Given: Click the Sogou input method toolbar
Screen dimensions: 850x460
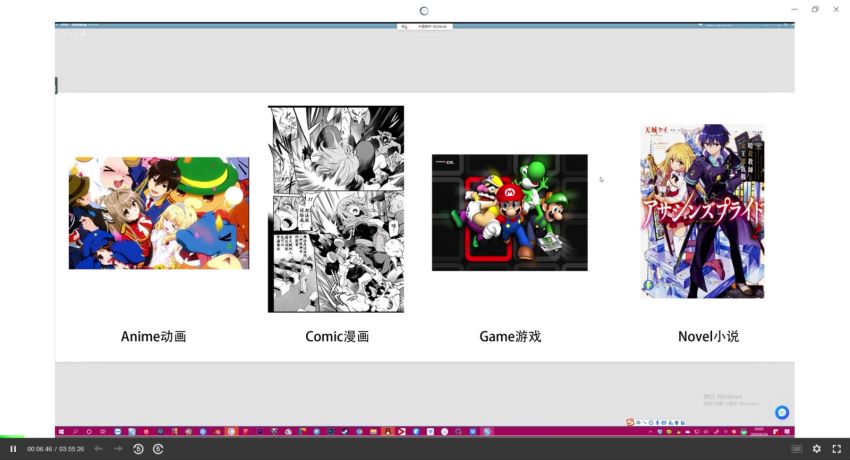Looking at the screenshot, I should tap(656, 422).
